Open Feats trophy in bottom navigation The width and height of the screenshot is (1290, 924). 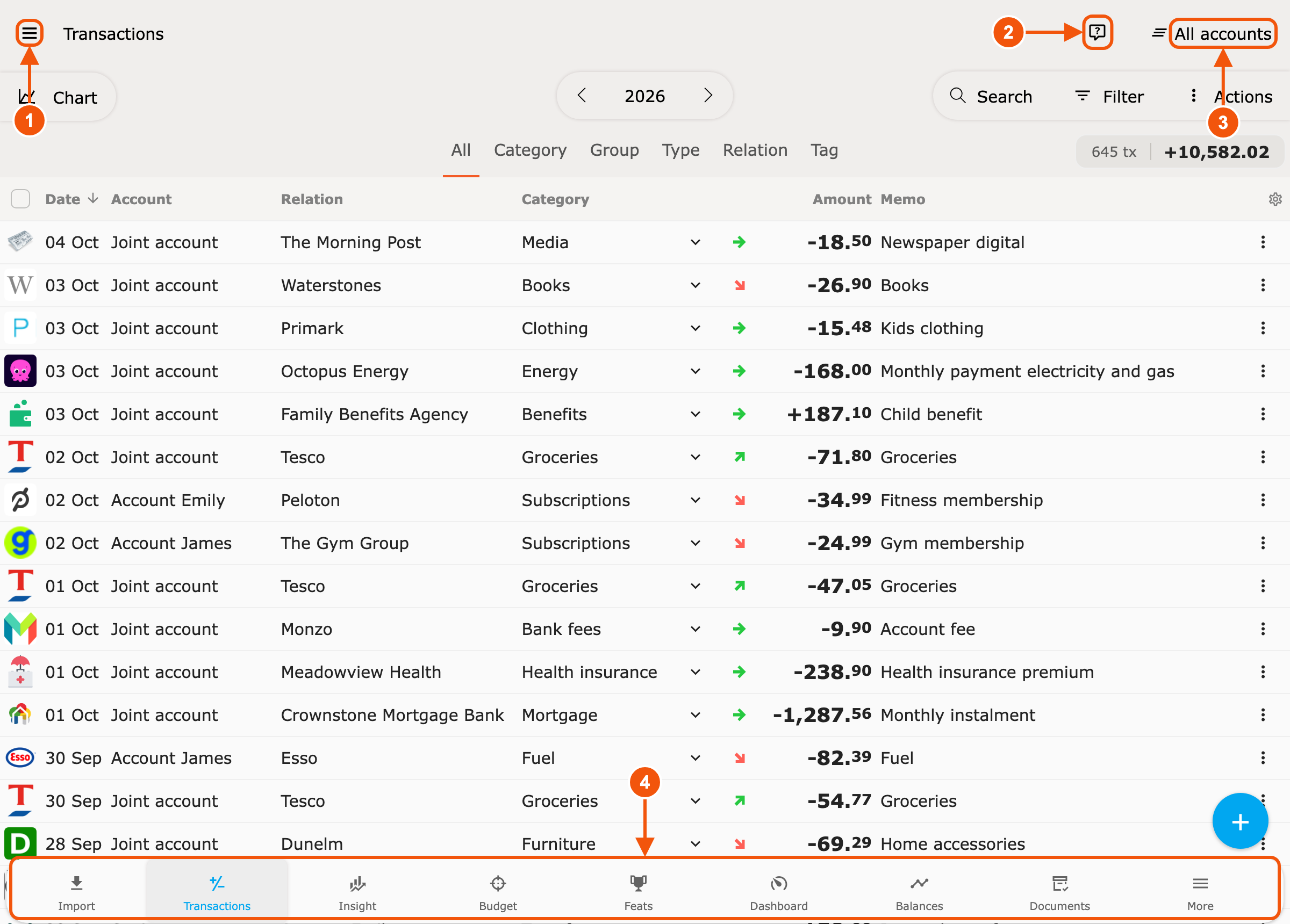638,892
